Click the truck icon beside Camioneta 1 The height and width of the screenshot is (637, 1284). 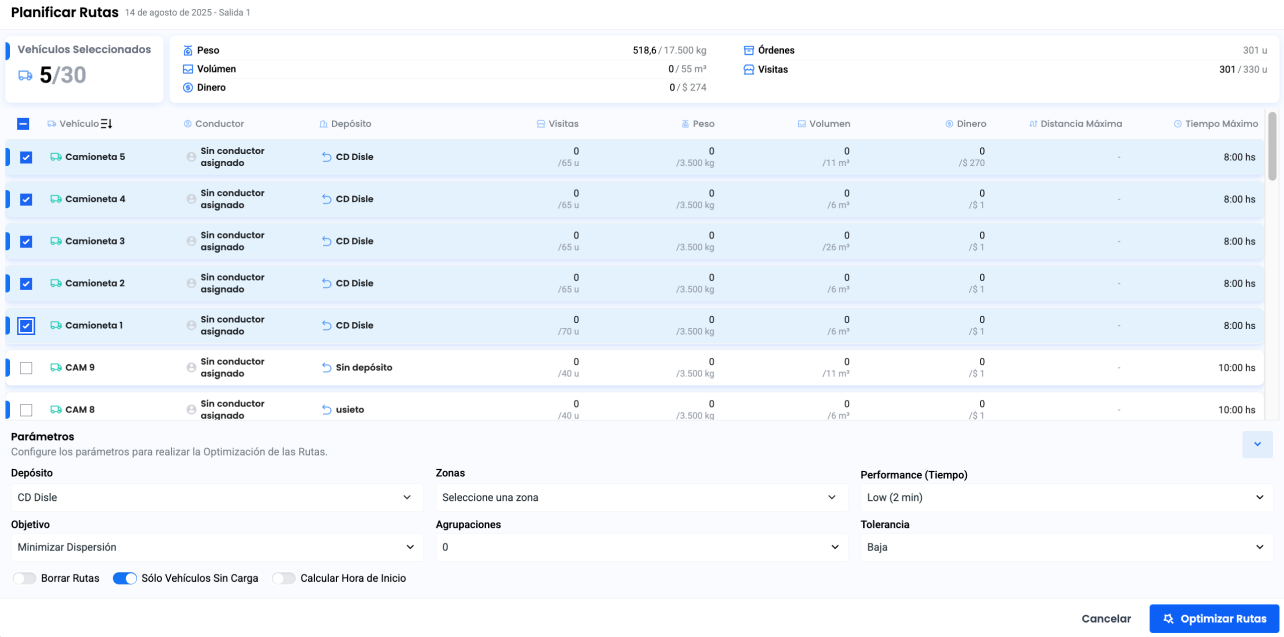point(56,325)
